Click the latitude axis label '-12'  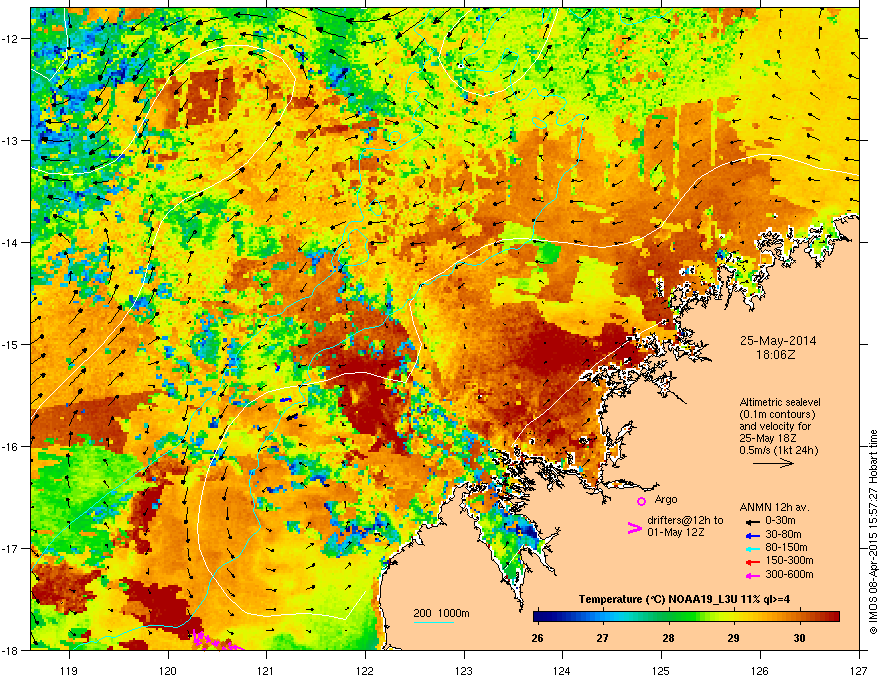pyautogui.click(x=11, y=39)
